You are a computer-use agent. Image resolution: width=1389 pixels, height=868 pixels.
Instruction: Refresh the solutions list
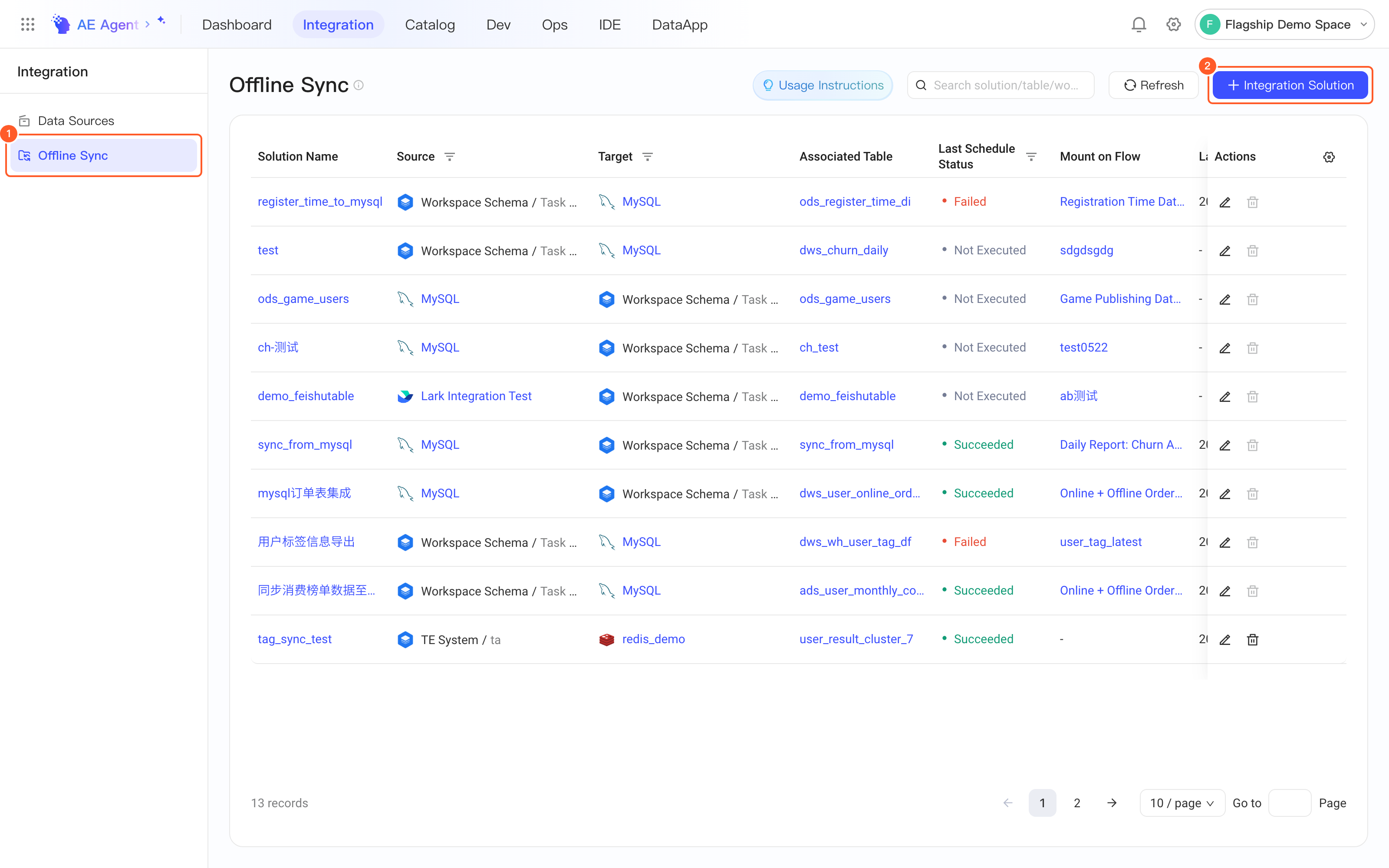1153,85
